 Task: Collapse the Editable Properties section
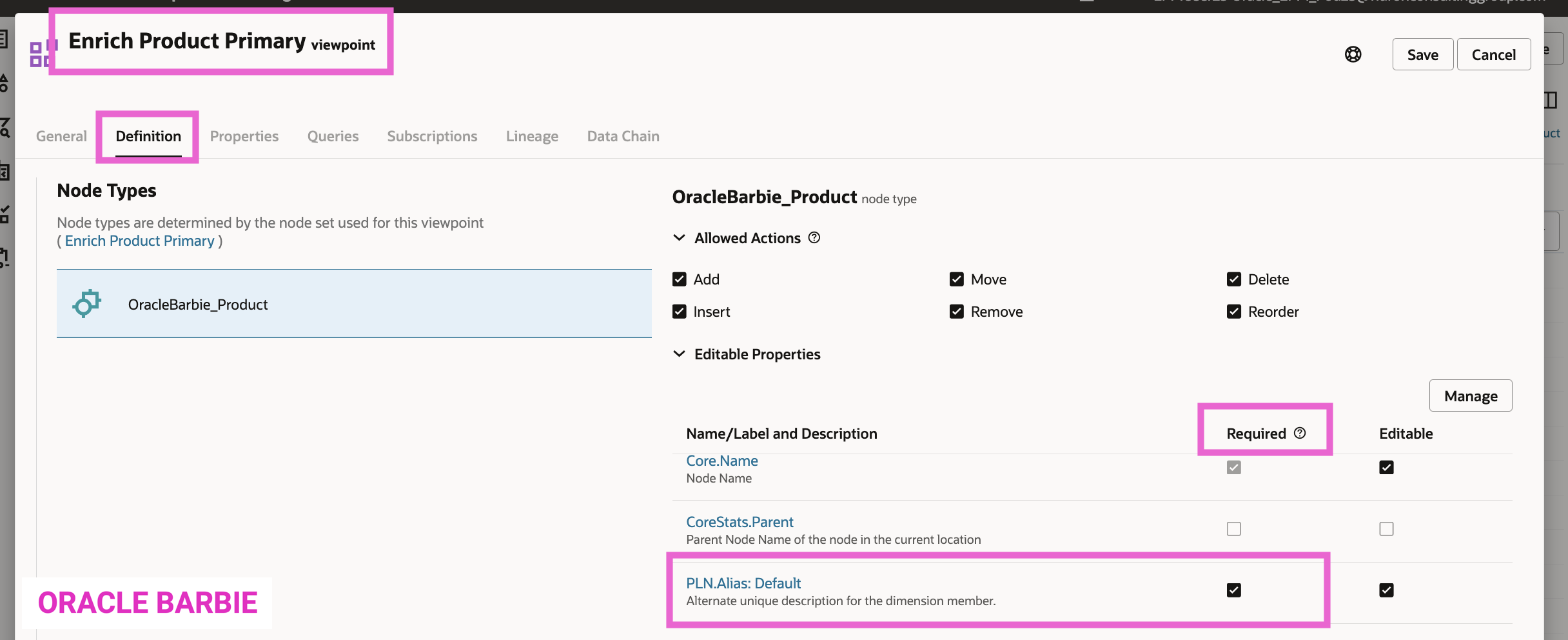point(679,354)
